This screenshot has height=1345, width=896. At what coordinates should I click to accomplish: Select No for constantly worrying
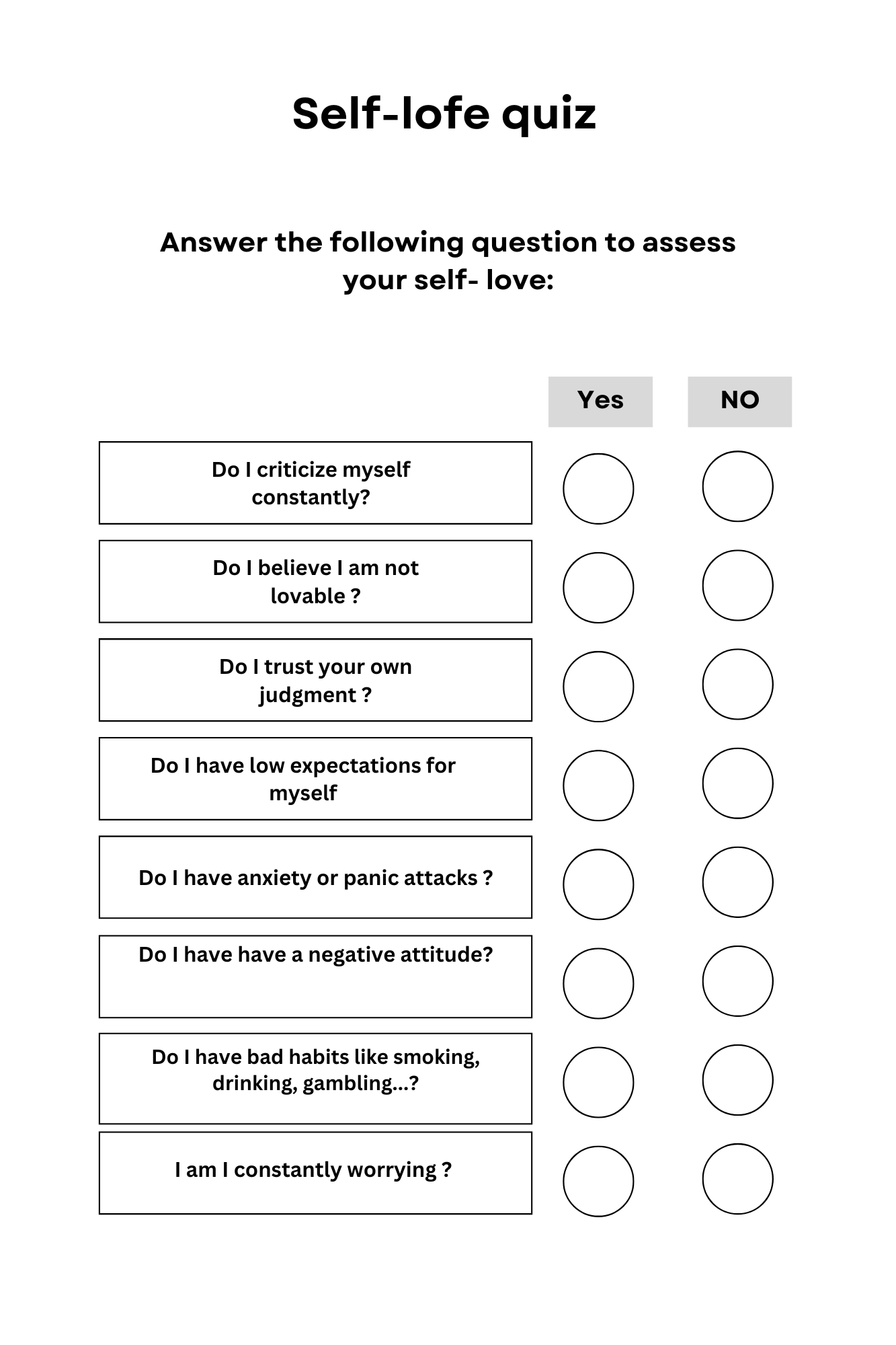(x=737, y=1178)
